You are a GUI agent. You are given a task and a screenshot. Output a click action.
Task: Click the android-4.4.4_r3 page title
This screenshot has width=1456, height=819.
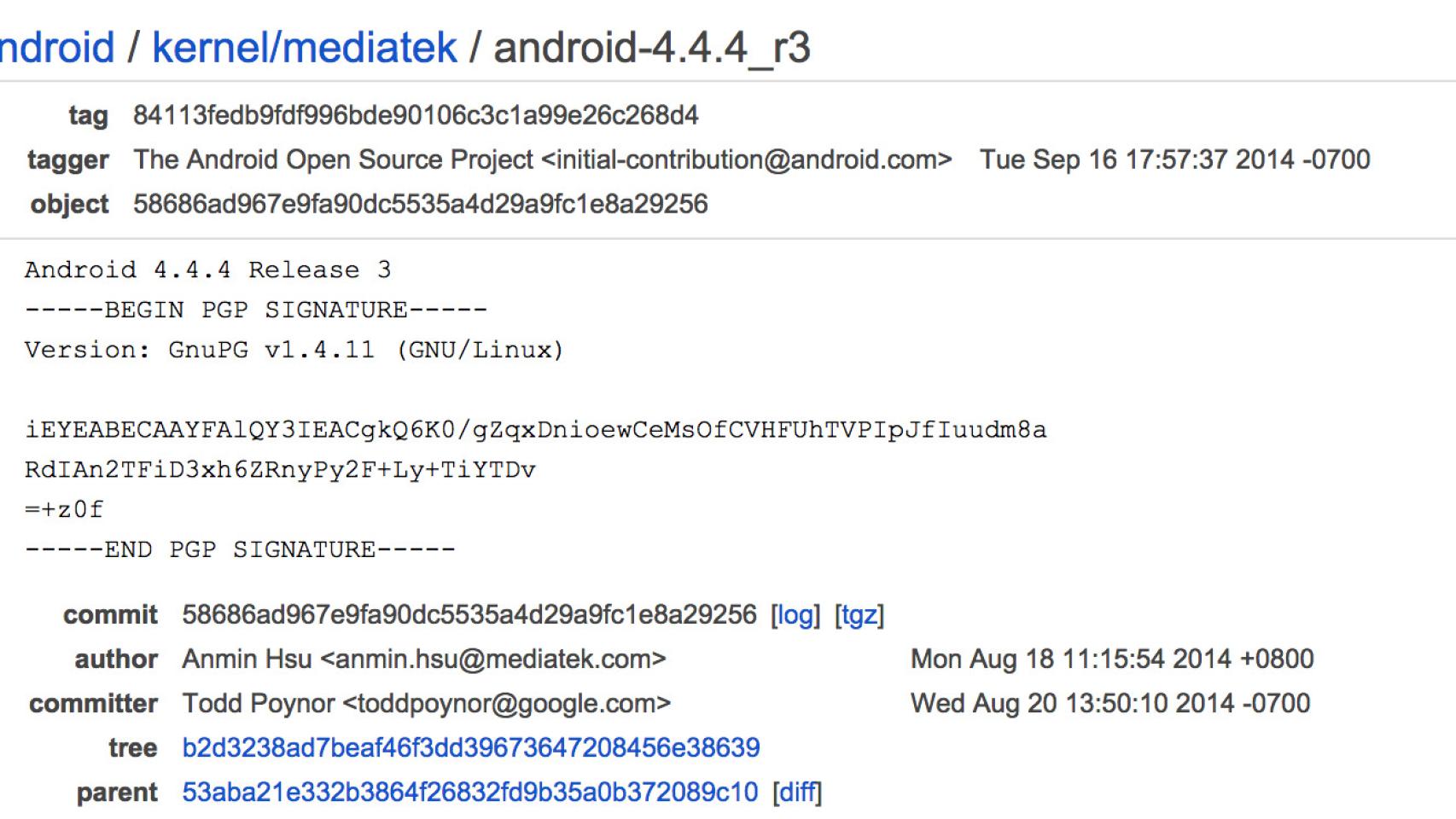[x=652, y=48]
